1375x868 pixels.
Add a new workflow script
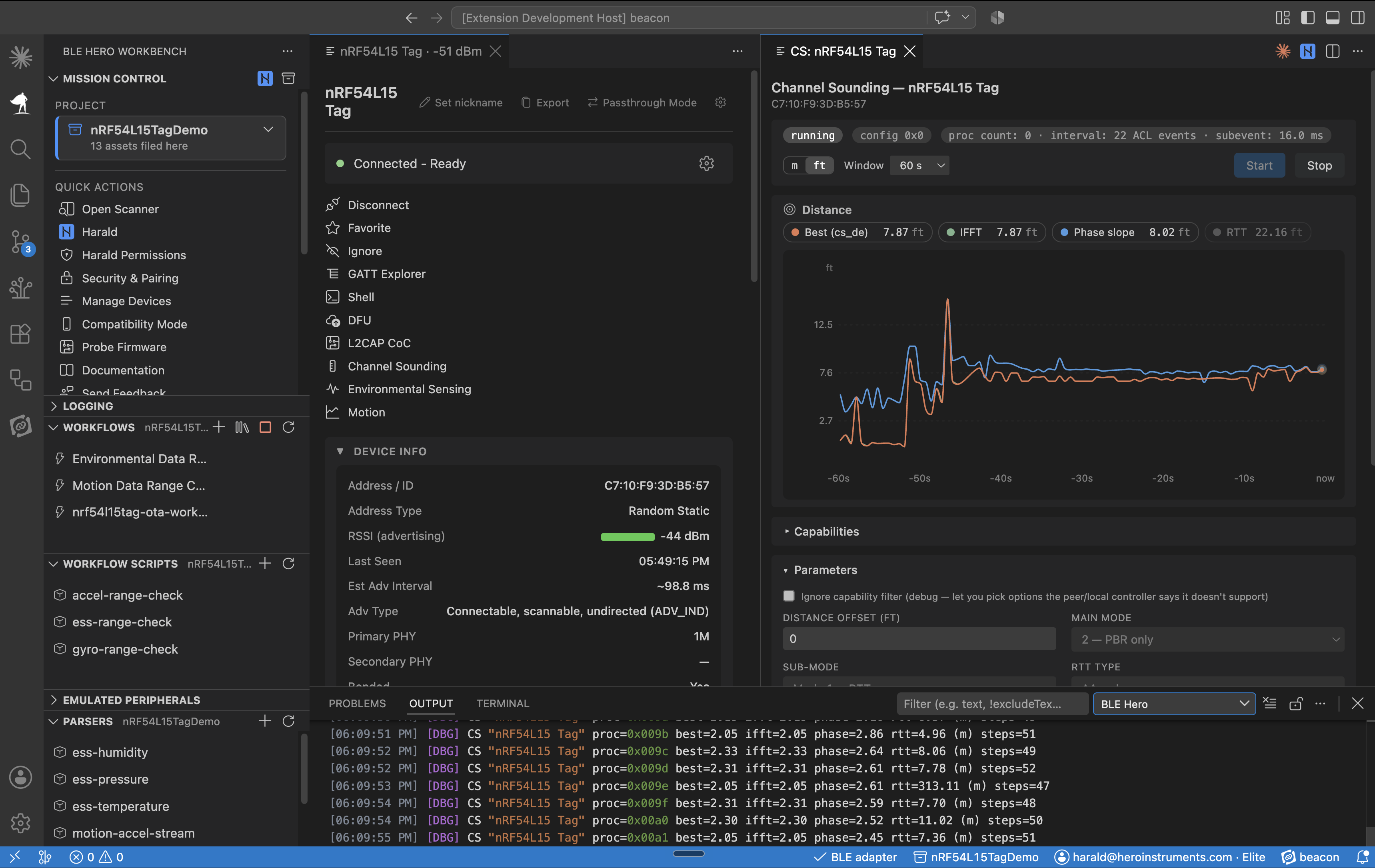point(265,564)
